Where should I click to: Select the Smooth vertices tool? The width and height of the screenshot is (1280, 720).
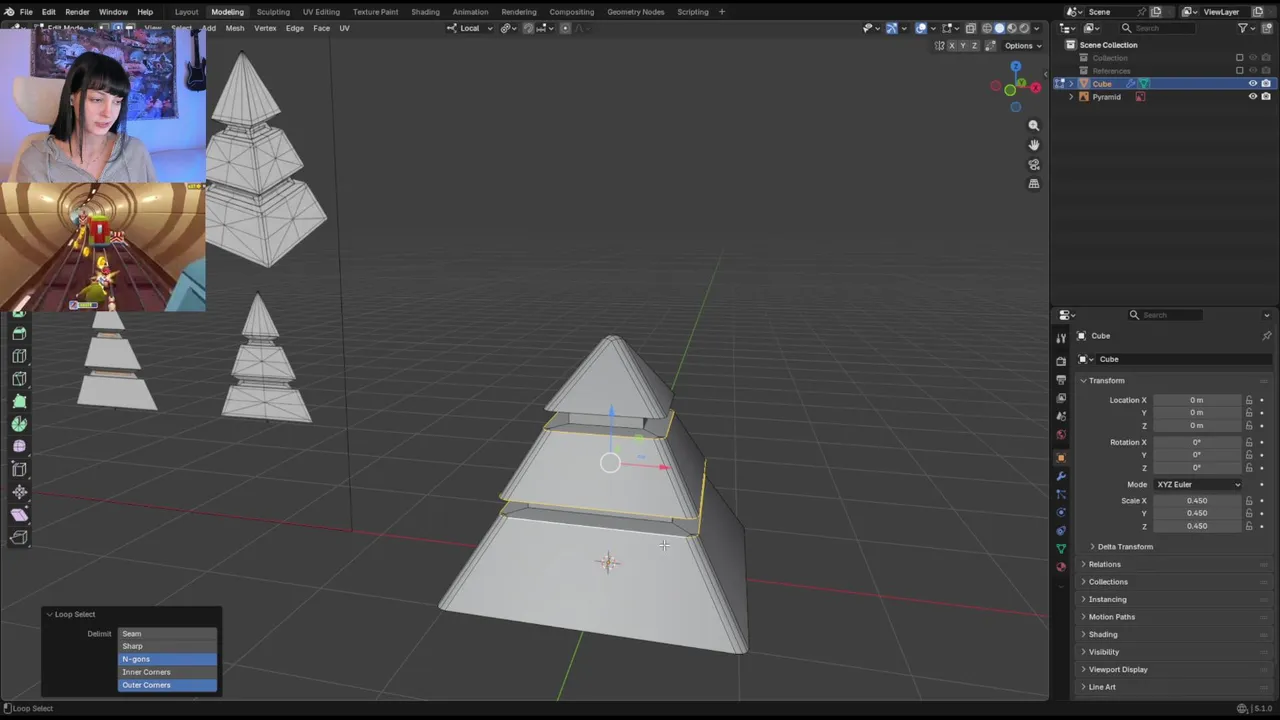click(x=19, y=446)
